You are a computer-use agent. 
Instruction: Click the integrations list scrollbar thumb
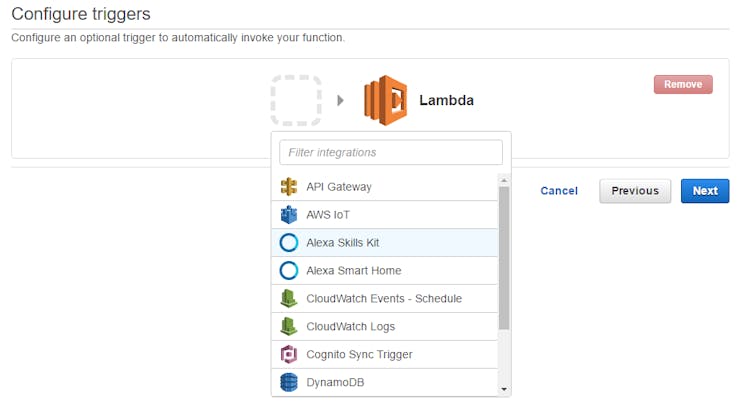[504, 258]
